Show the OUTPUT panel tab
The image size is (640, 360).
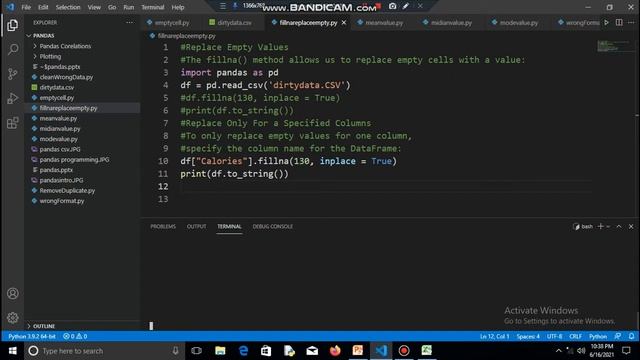point(196,227)
